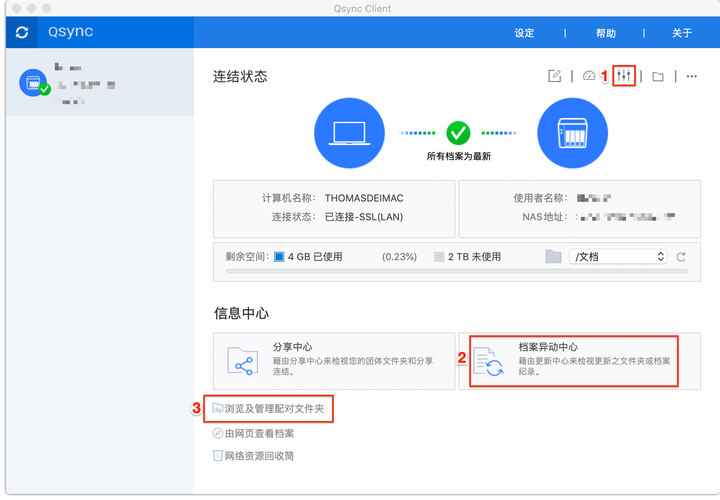720x500 pixels.
Task: Click the network recycle bin icon
Action: 218,455
